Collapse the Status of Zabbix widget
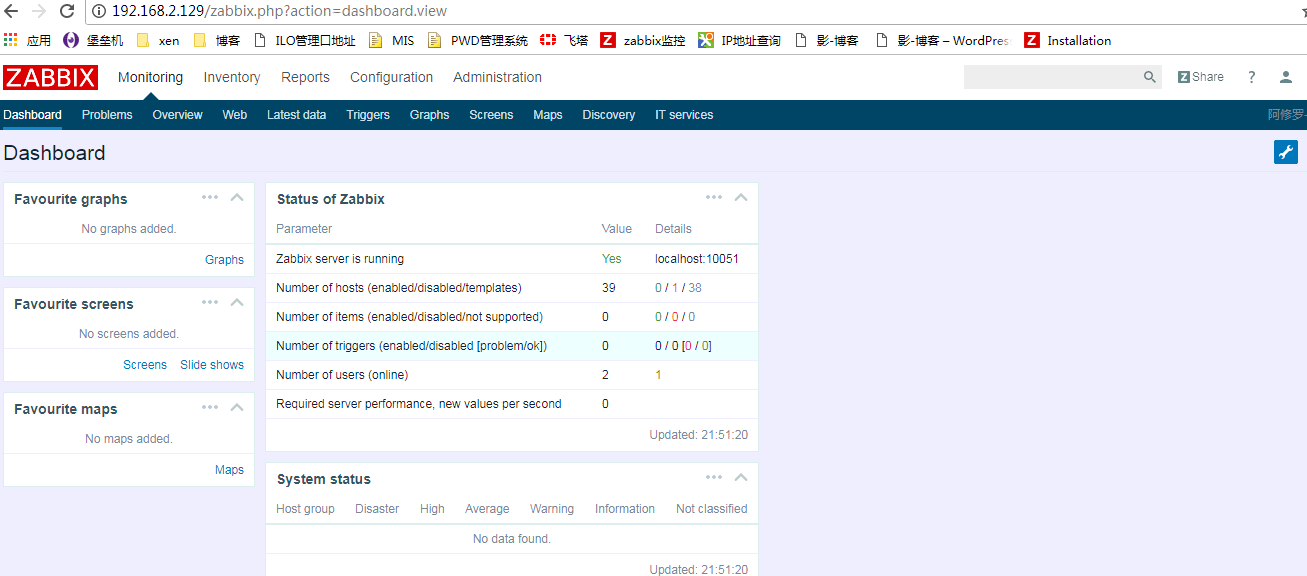1307x576 pixels. [x=741, y=197]
